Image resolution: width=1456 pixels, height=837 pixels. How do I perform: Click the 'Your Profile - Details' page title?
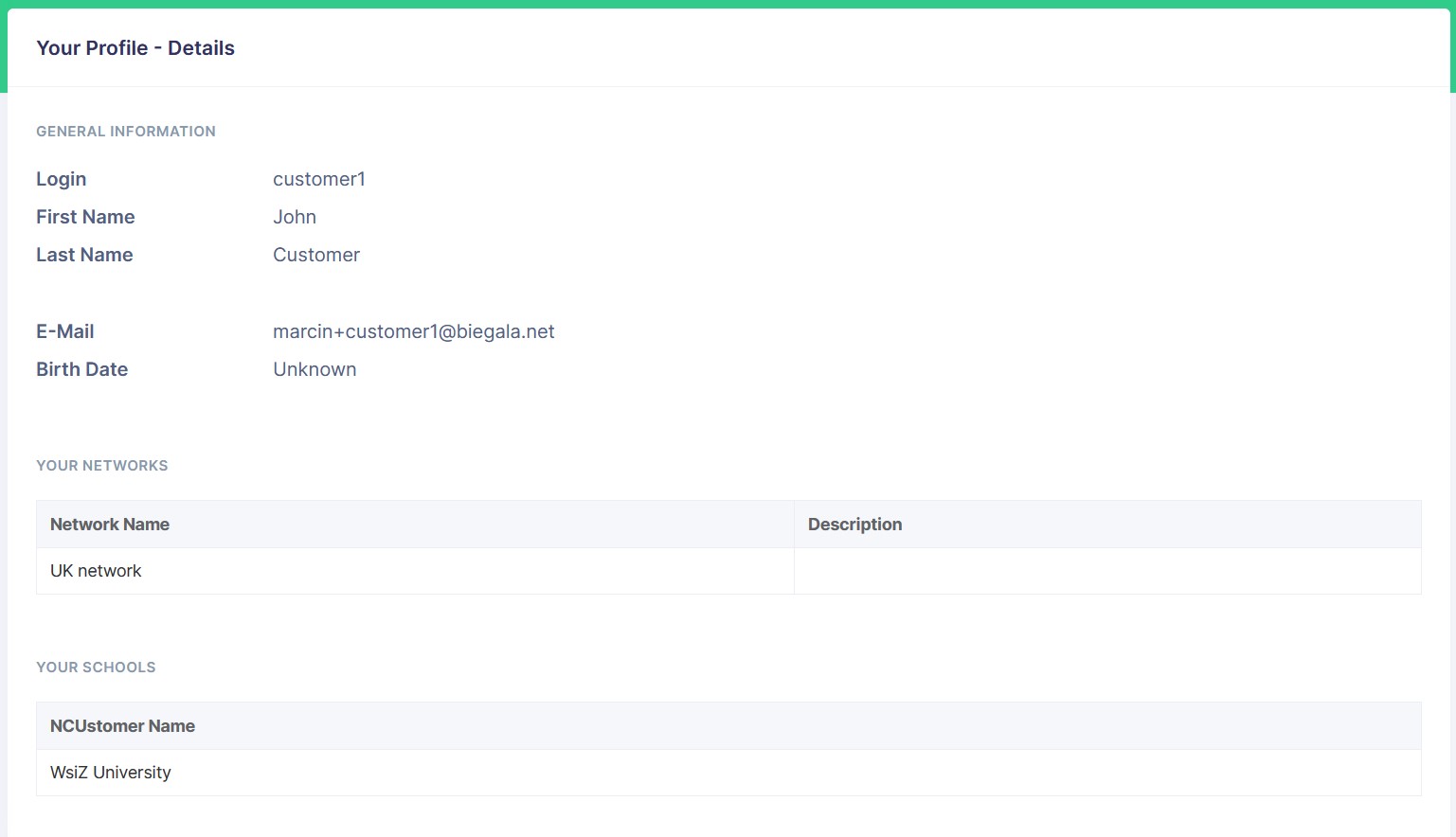coord(135,48)
